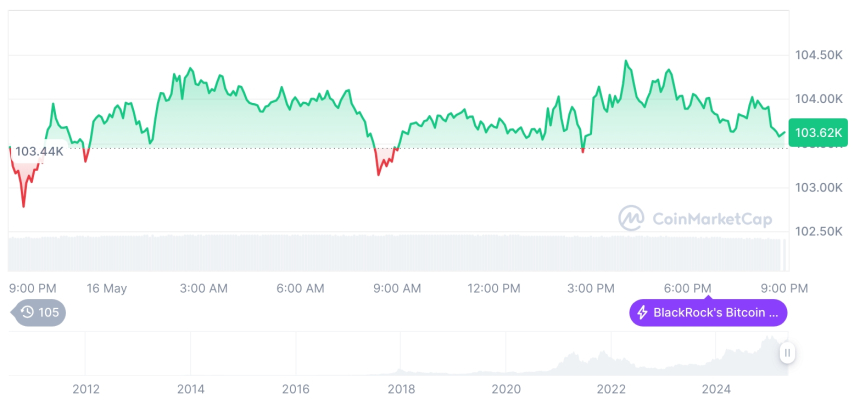Jump to 2018 in the history navigator
The image size is (860, 401).
401,388
